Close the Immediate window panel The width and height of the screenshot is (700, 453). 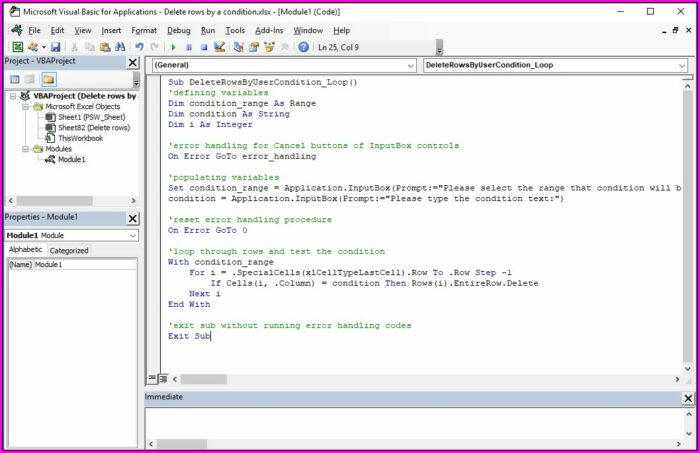pos(688,398)
